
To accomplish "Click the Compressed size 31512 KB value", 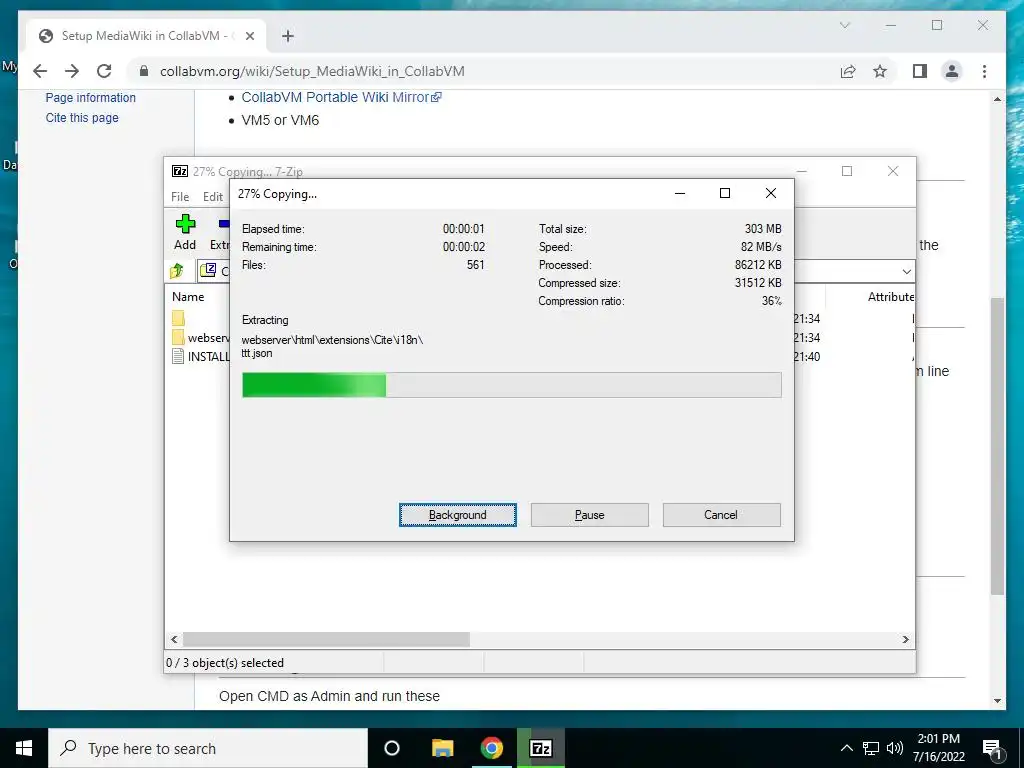I will [758, 283].
